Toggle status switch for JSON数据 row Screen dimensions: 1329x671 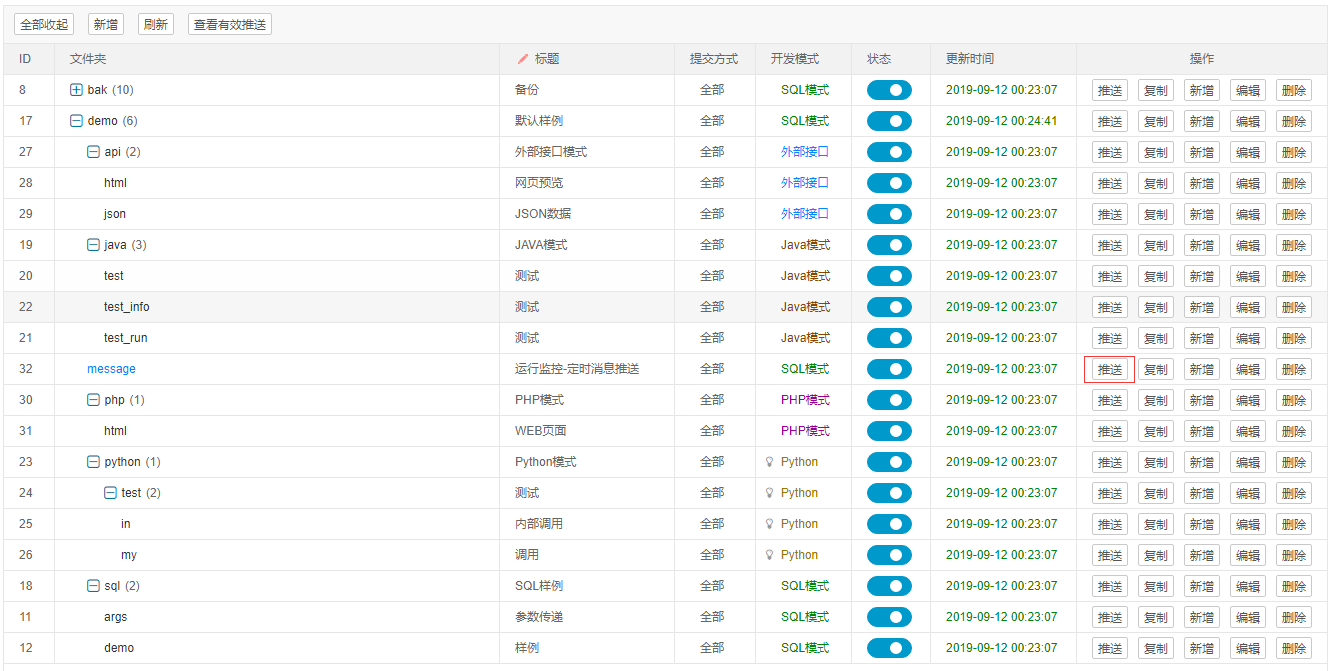(889, 214)
